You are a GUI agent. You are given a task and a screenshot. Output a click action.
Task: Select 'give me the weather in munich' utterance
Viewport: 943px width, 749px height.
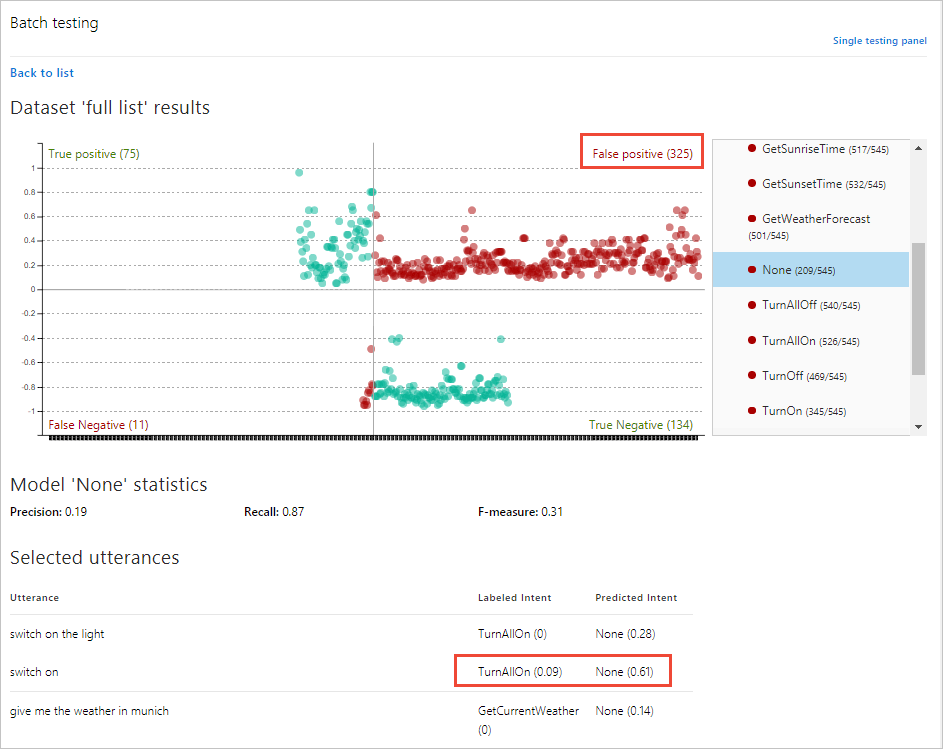tap(89, 711)
